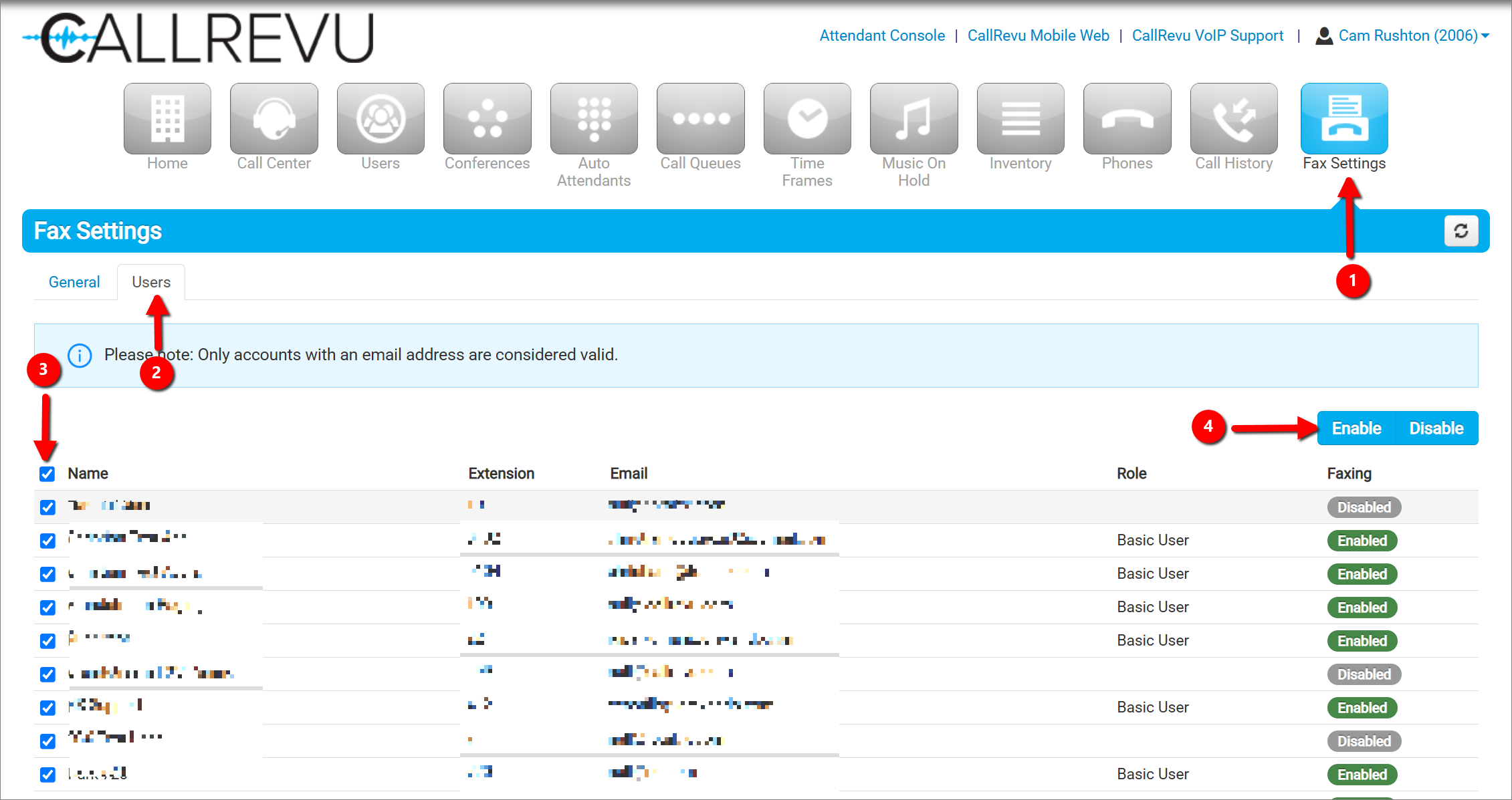This screenshot has width=1512, height=800.
Task: Click the email address note text
Action: (x=361, y=355)
